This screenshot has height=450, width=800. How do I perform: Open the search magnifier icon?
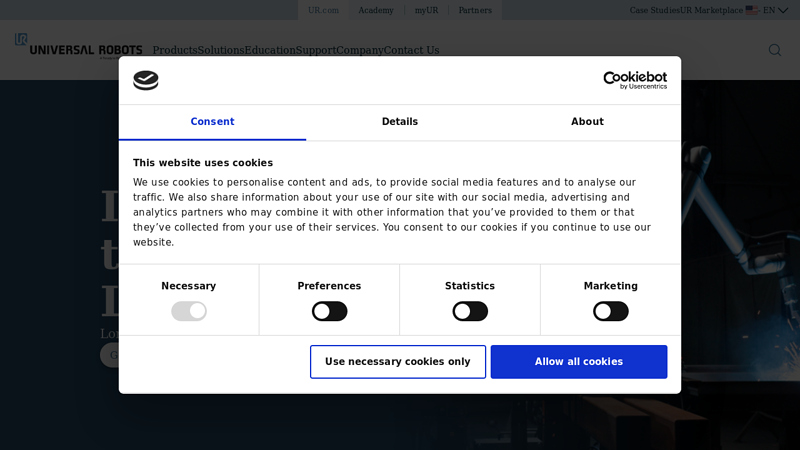point(774,50)
